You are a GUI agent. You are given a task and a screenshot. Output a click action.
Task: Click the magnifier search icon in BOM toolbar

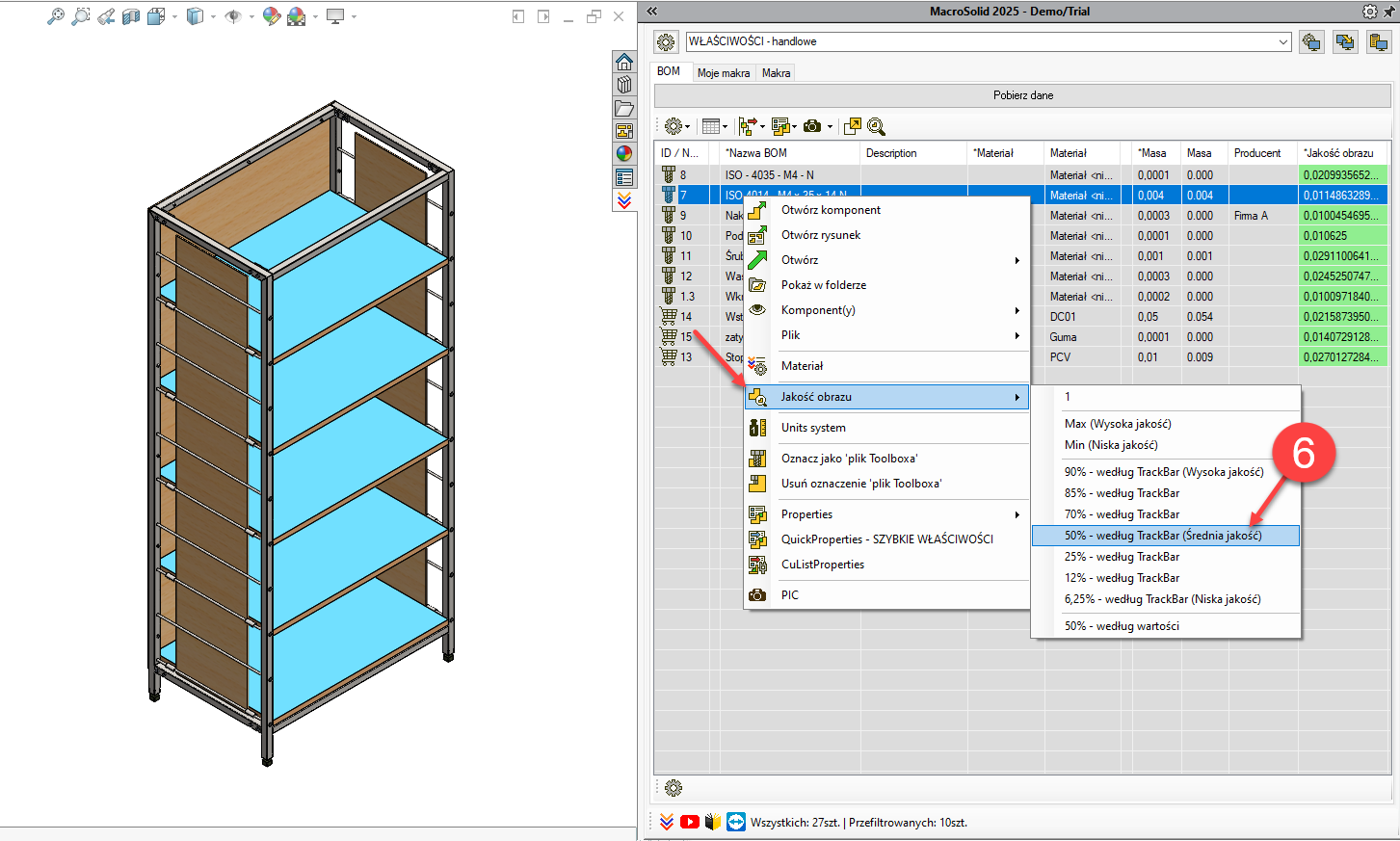coord(876,126)
